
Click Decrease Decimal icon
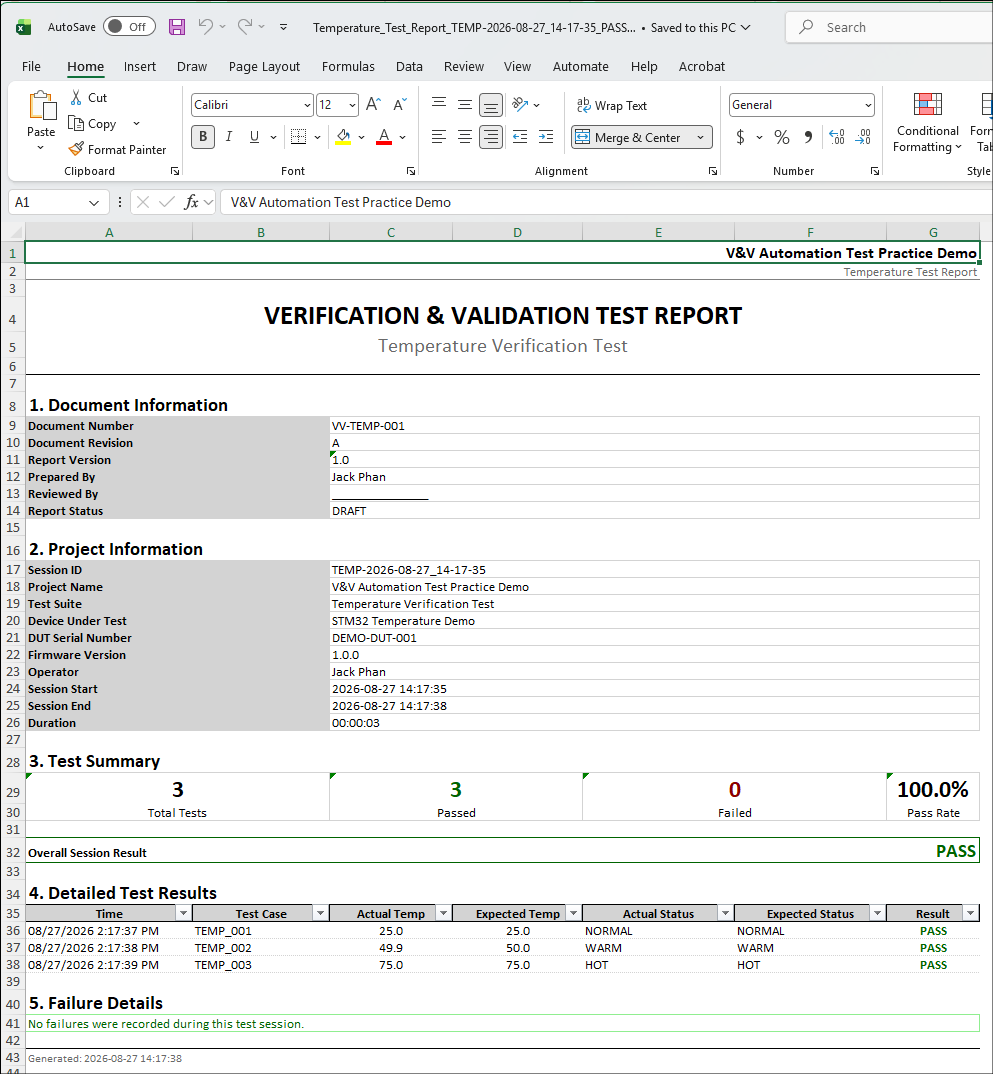(863, 137)
